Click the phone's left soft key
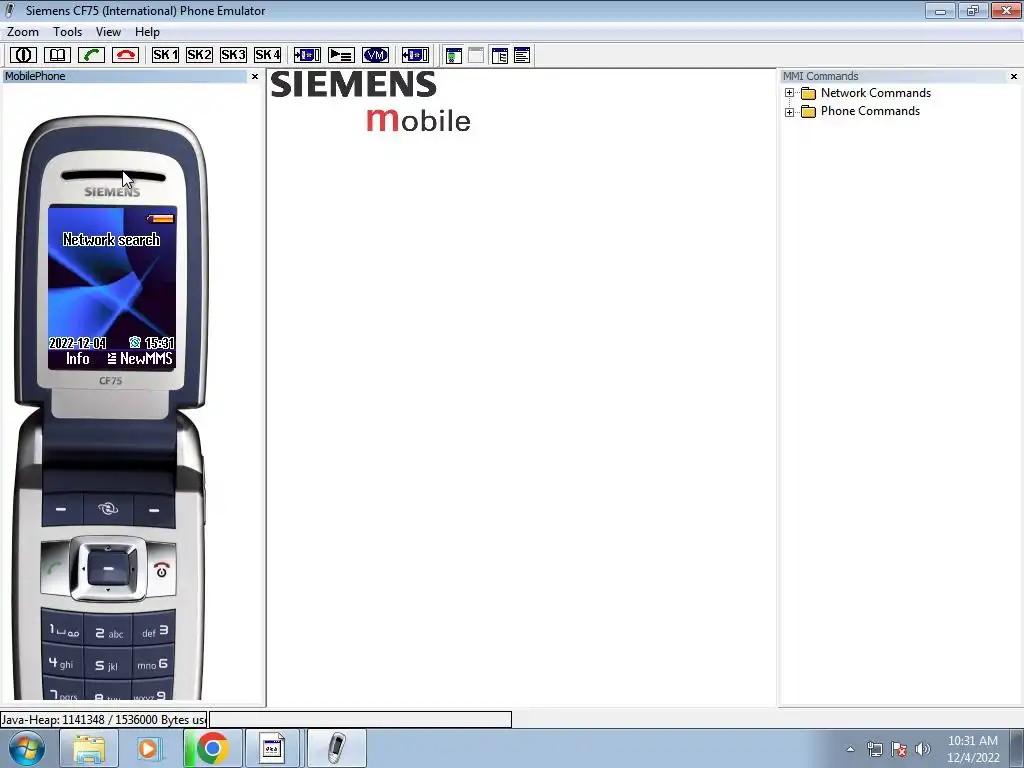The image size is (1024, 768). (61, 509)
